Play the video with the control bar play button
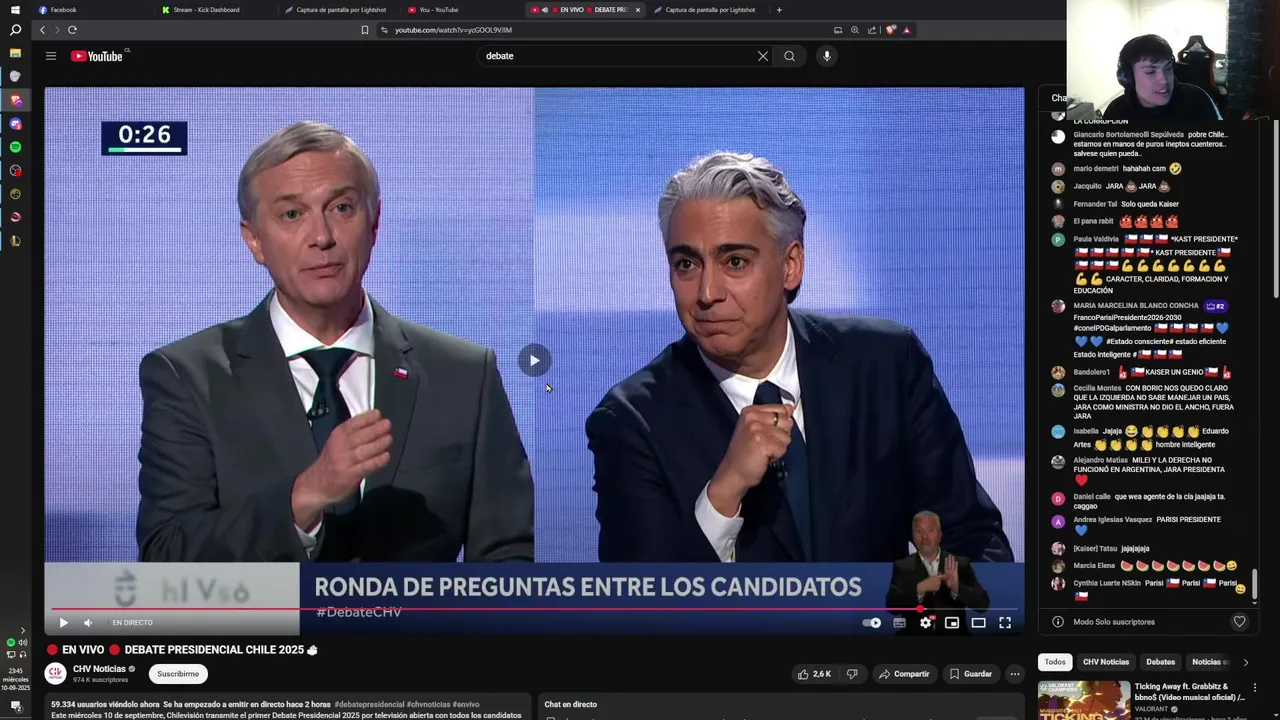This screenshot has width=1280, height=720. tap(63, 623)
